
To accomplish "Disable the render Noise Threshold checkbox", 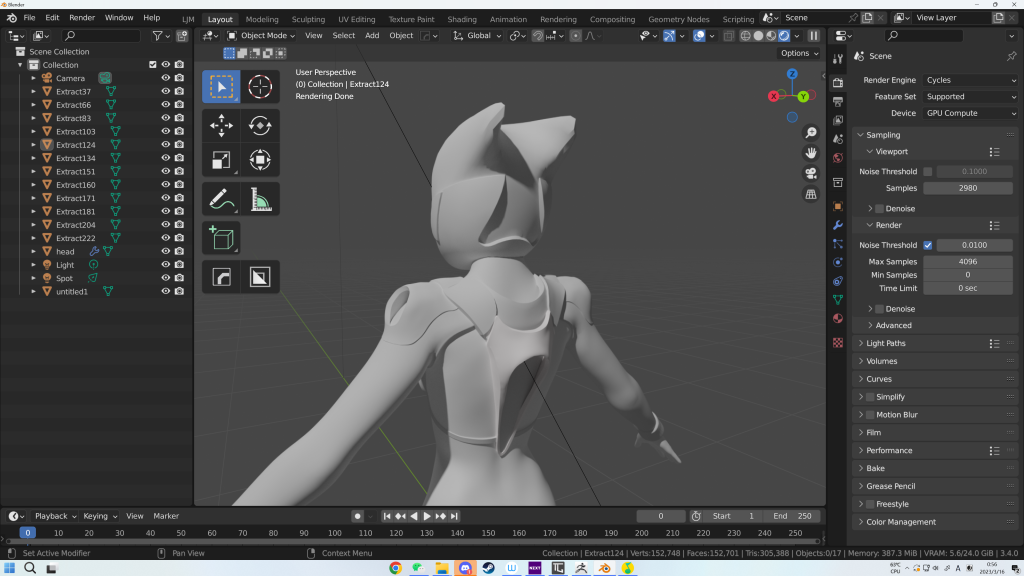I will (x=928, y=245).
